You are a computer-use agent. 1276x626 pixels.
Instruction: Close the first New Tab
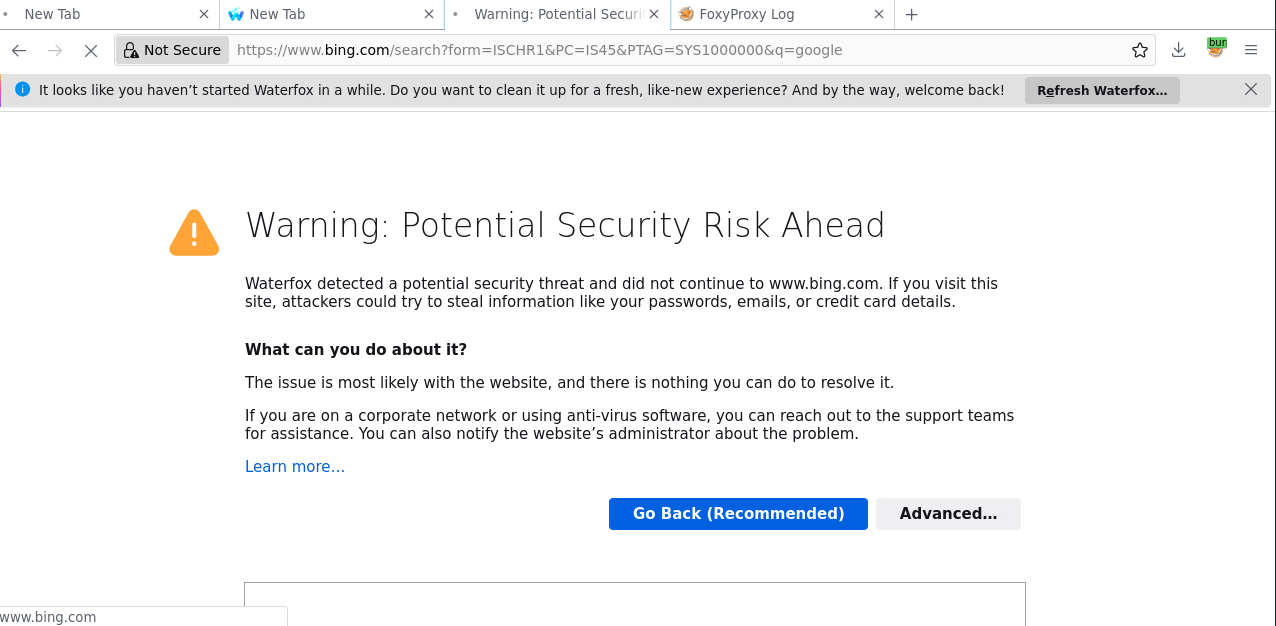click(203, 14)
